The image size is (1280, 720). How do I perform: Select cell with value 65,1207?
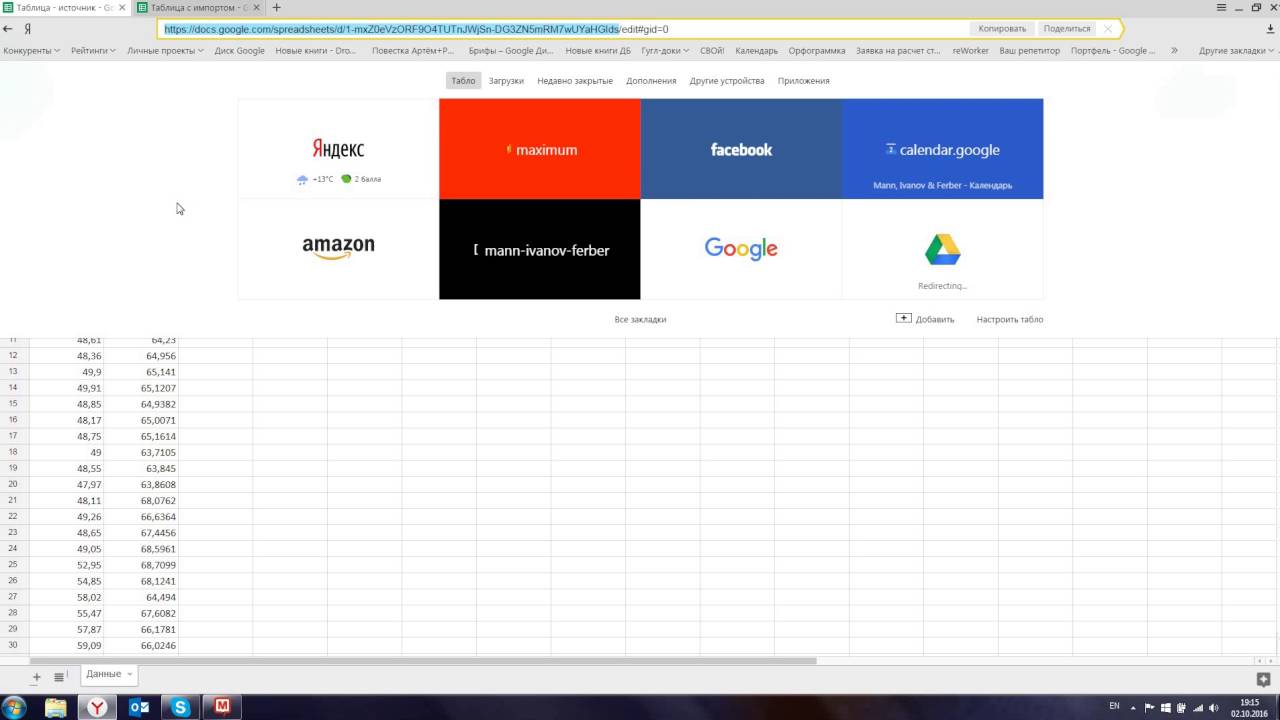141,388
